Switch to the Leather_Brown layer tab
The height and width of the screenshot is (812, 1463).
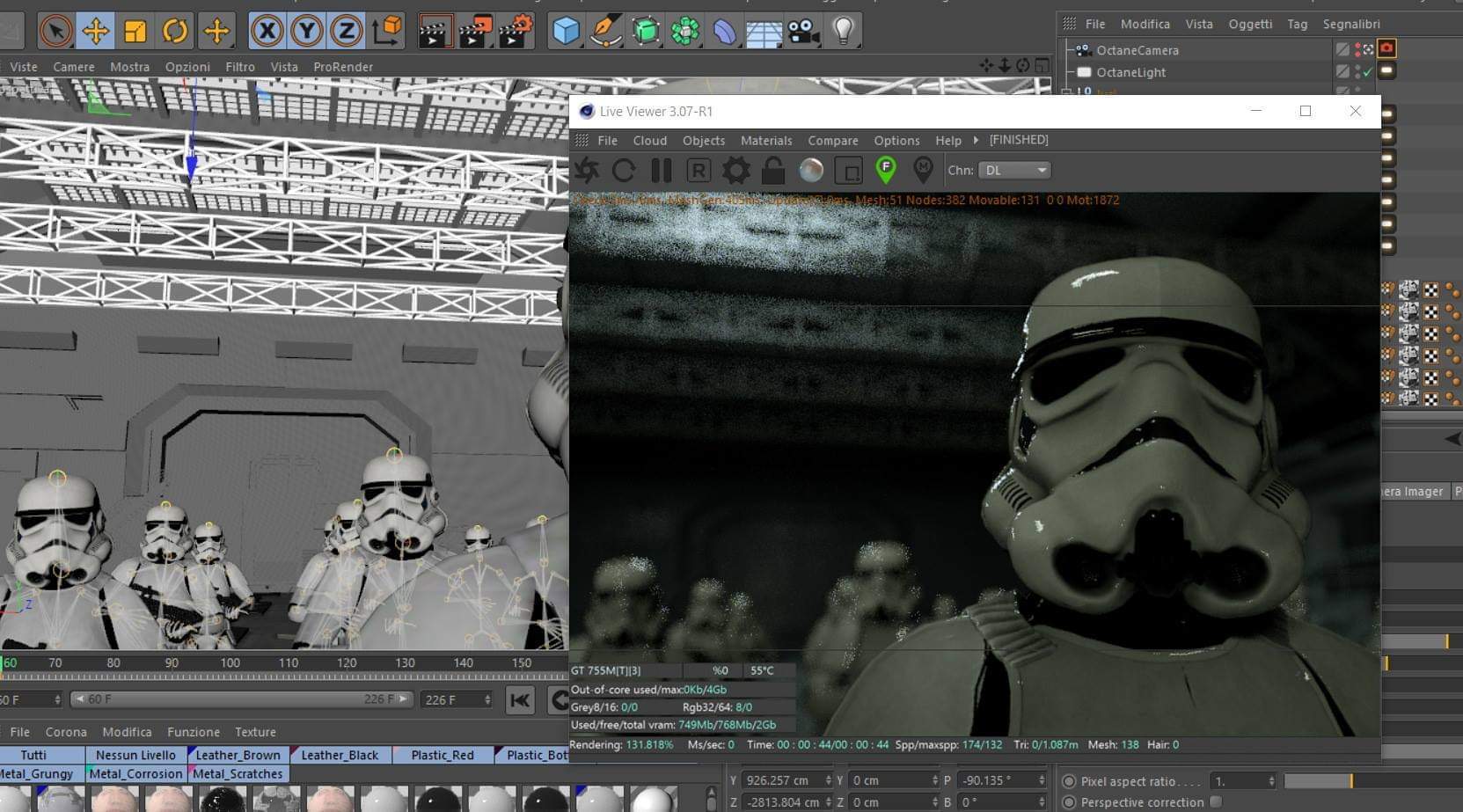coord(238,755)
